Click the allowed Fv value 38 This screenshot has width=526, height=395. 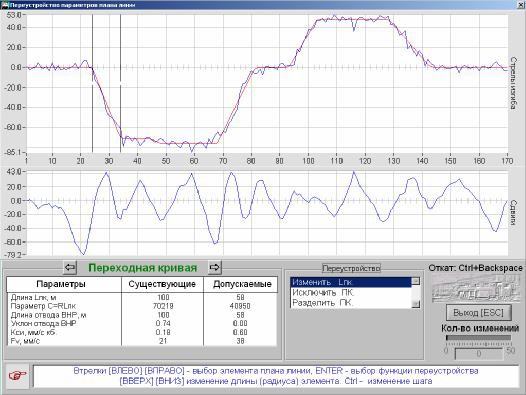pyautogui.click(x=241, y=341)
